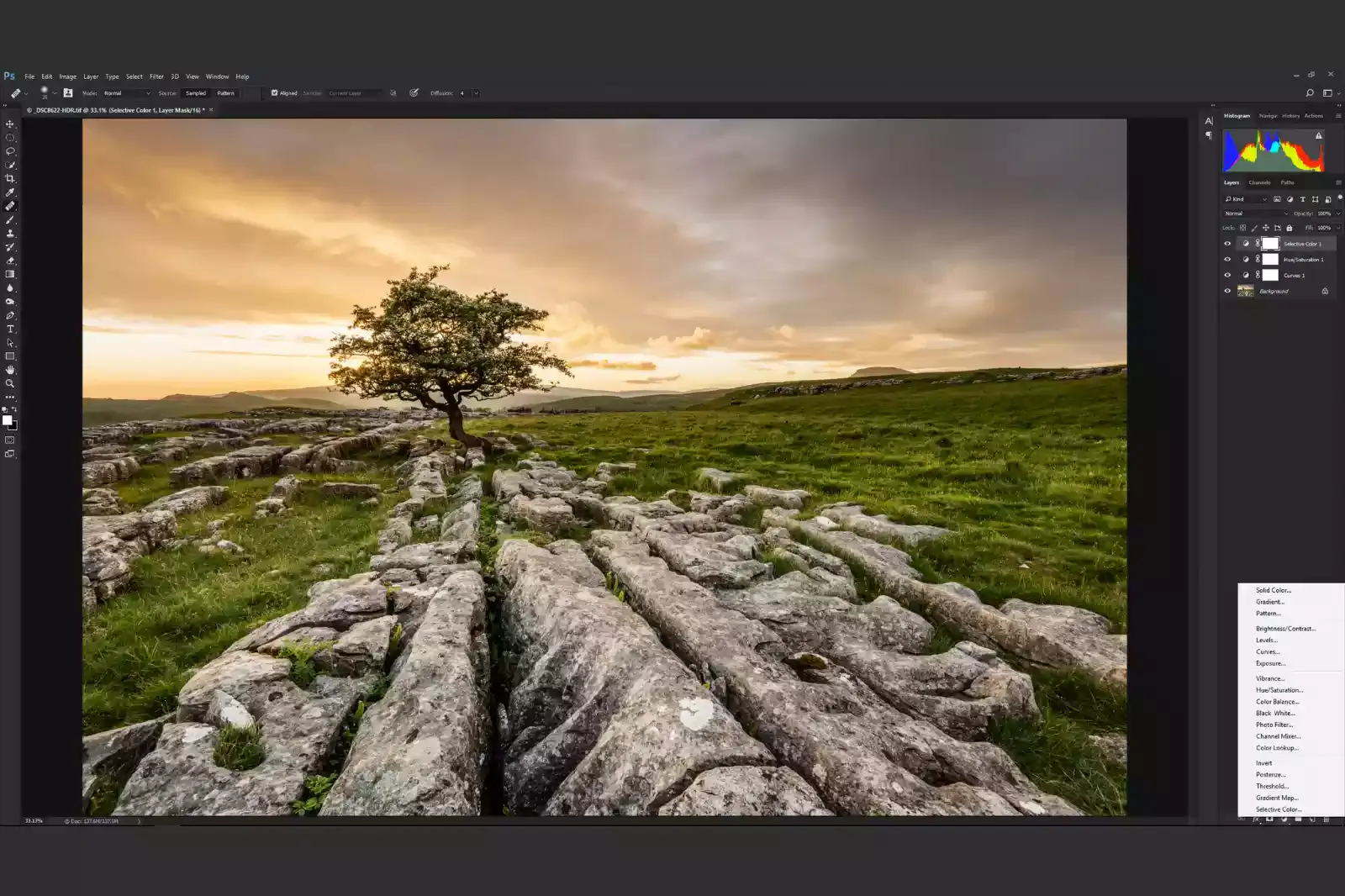The width and height of the screenshot is (1345, 896).
Task: Select the Healing Brush tool in toolbox
Action: (x=10, y=206)
